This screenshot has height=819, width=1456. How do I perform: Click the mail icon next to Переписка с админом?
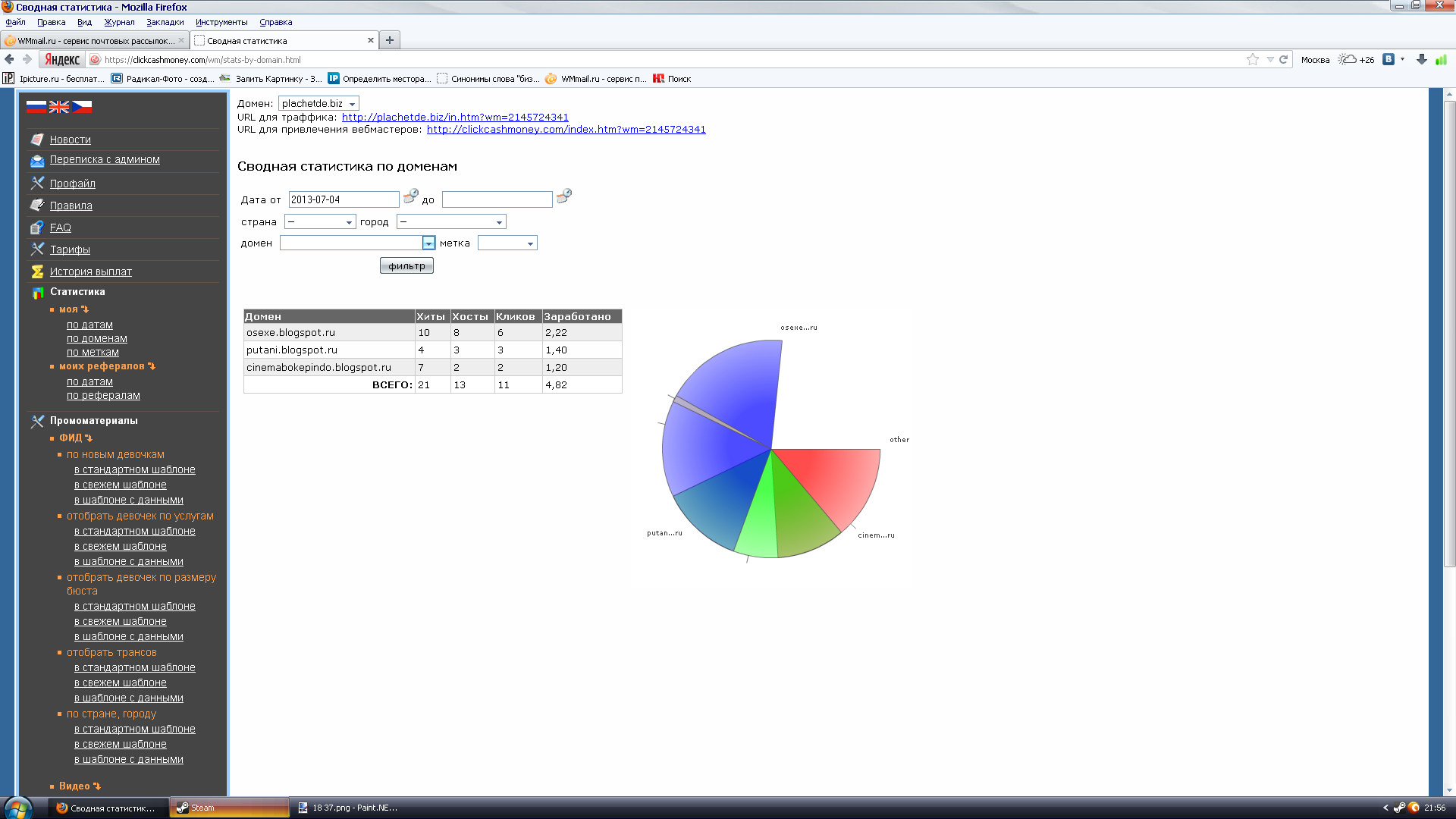[37, 160]
